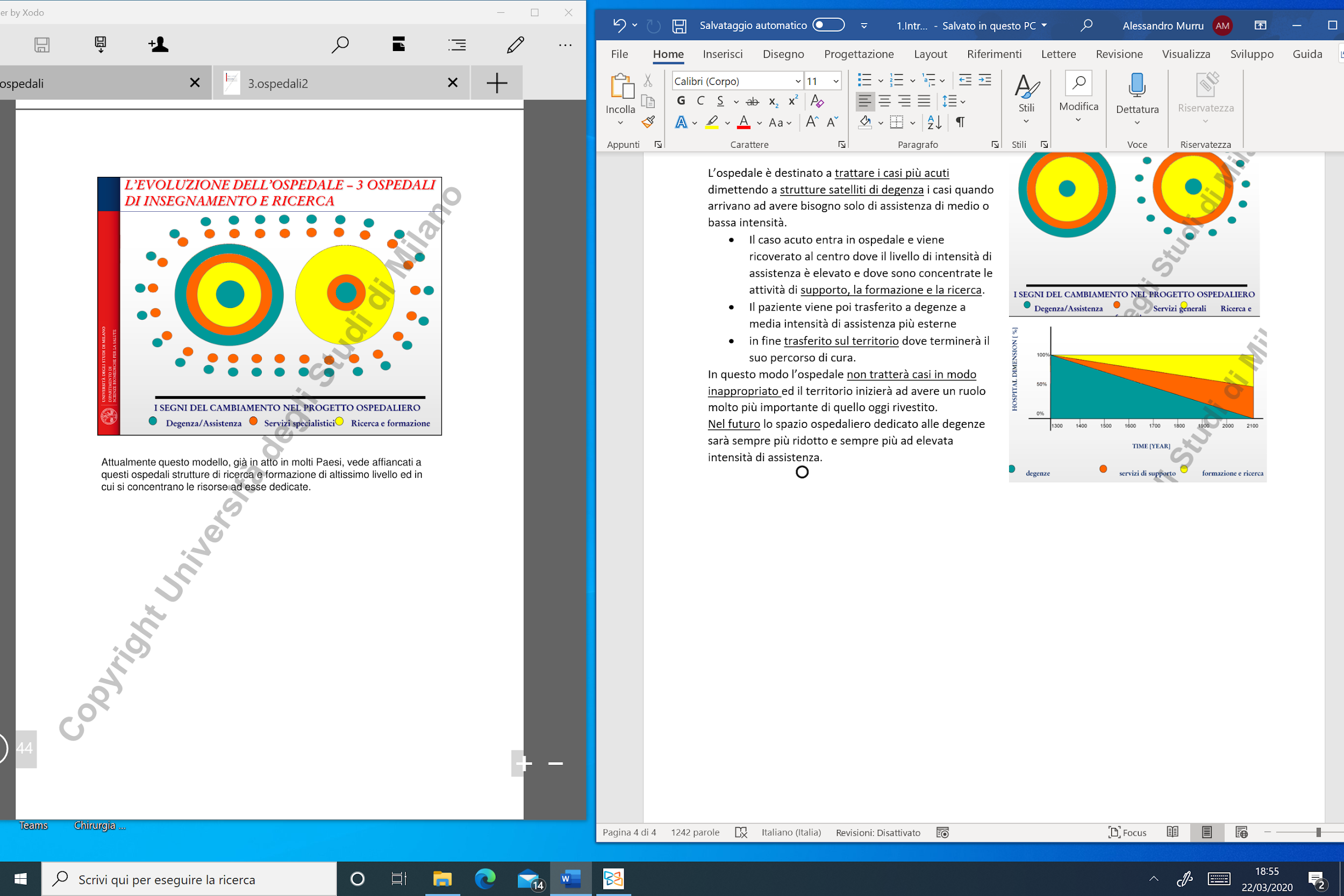The image size is (1344, 896).
Task: Toggle underline formatting with S button
Action: click(x=720, y=101)
